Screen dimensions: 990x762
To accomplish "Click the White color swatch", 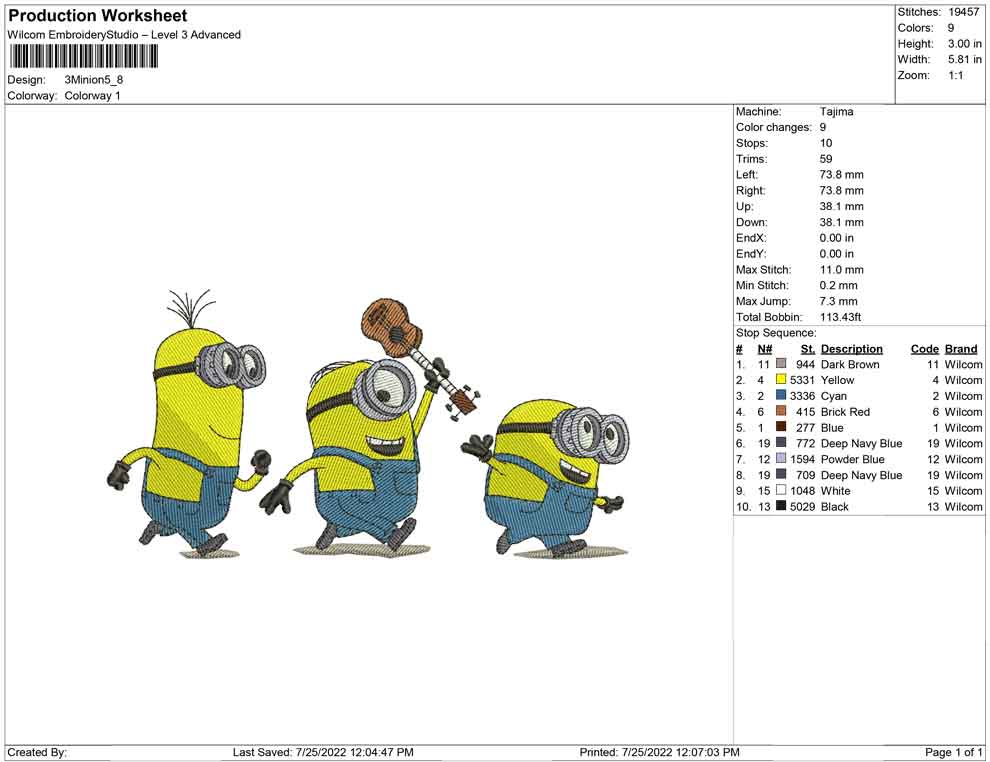I will [x=781, y=490].
